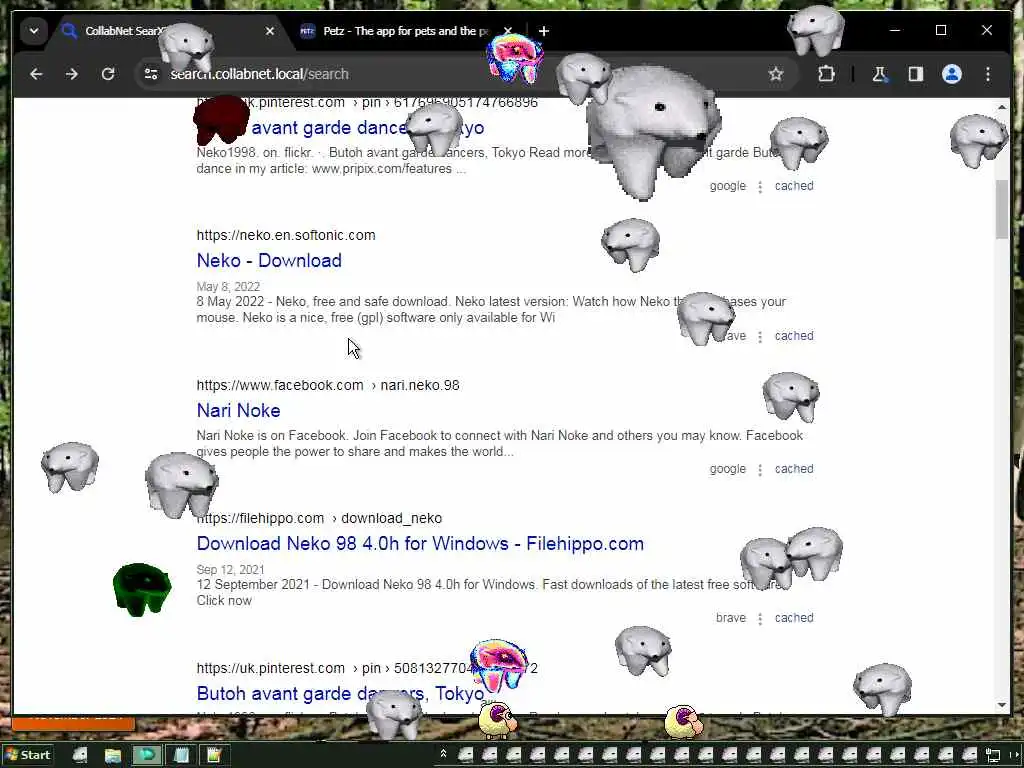Go back to the previous page

click(x=36, y=74)
